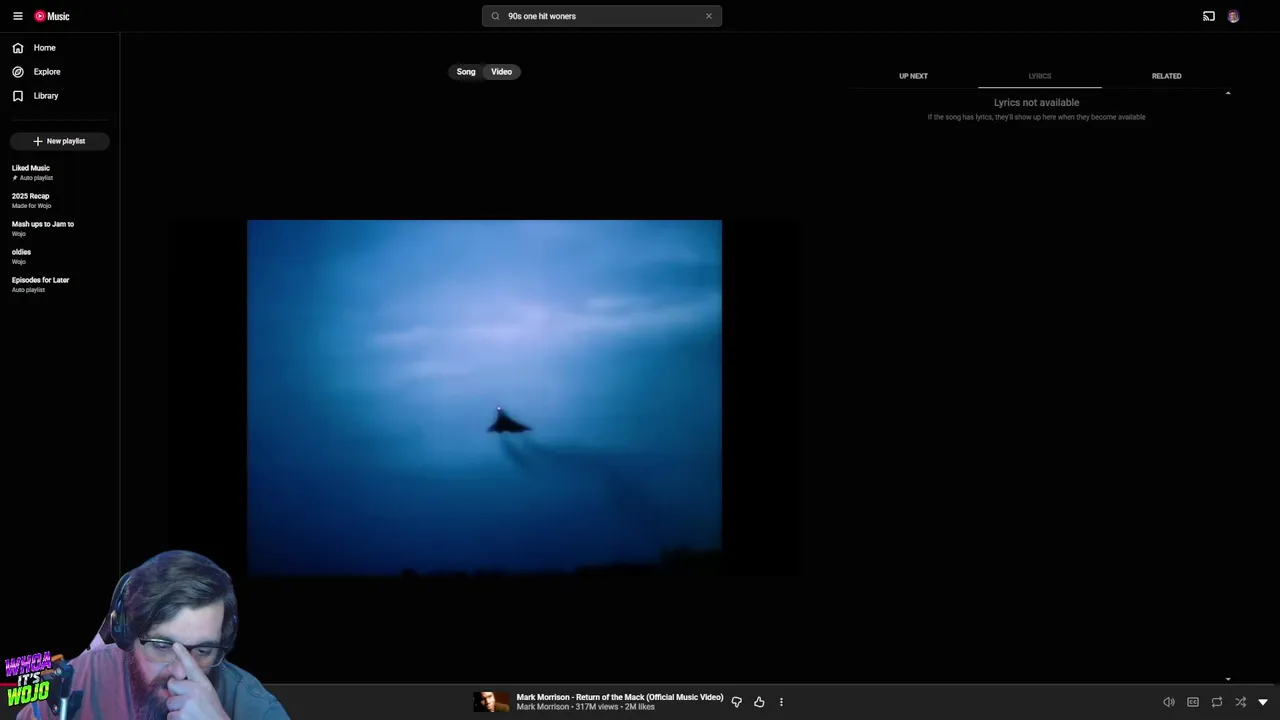The height and width of the screenshot is (720, 1280).
Task: Toggle closed captions
Action: click(x=1193, y=702)
